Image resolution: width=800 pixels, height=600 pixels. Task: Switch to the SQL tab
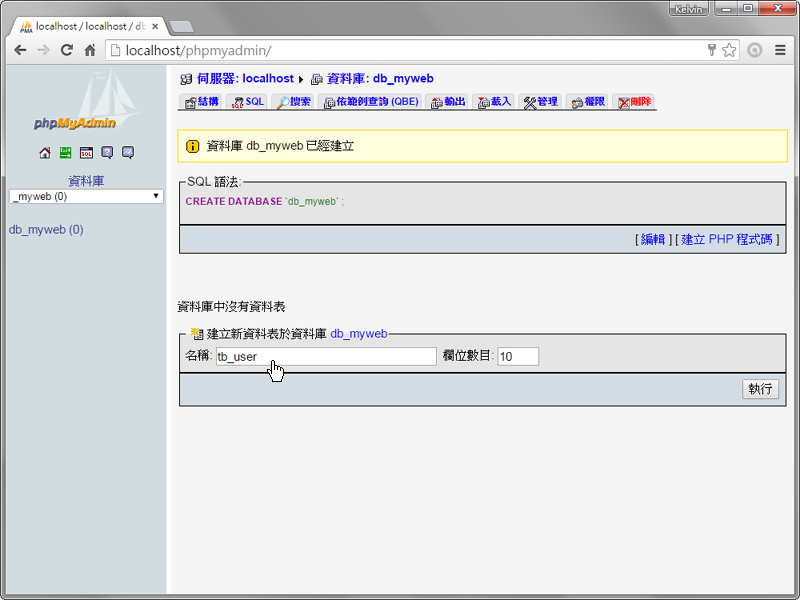click(x=247, y=101)
